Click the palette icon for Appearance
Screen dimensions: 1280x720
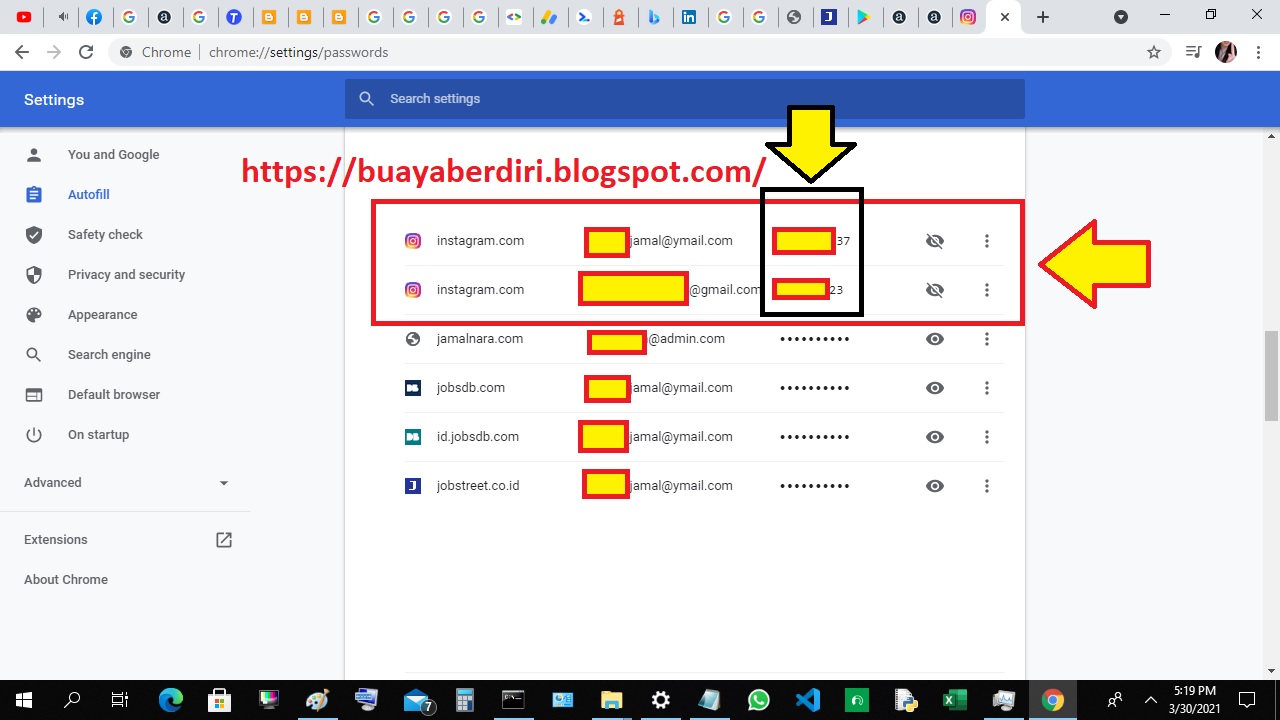click(34, 315)
